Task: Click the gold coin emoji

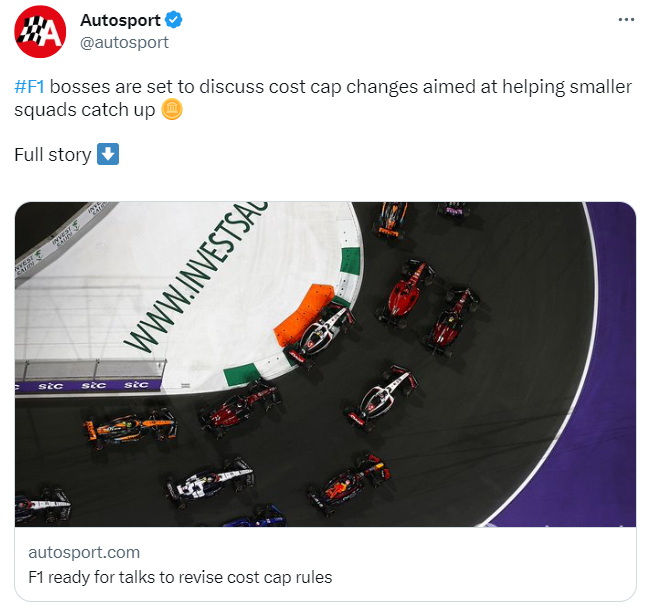Action: (x=172, y=110)
